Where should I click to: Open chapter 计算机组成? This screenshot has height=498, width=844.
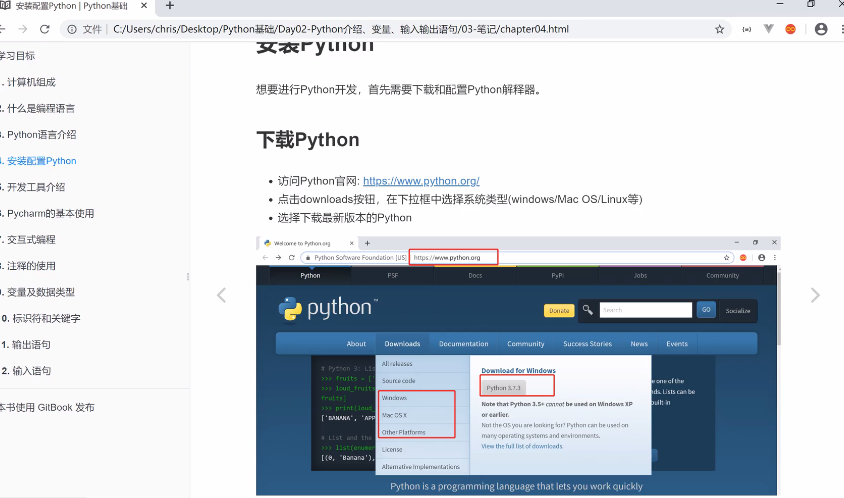point(30,82)
